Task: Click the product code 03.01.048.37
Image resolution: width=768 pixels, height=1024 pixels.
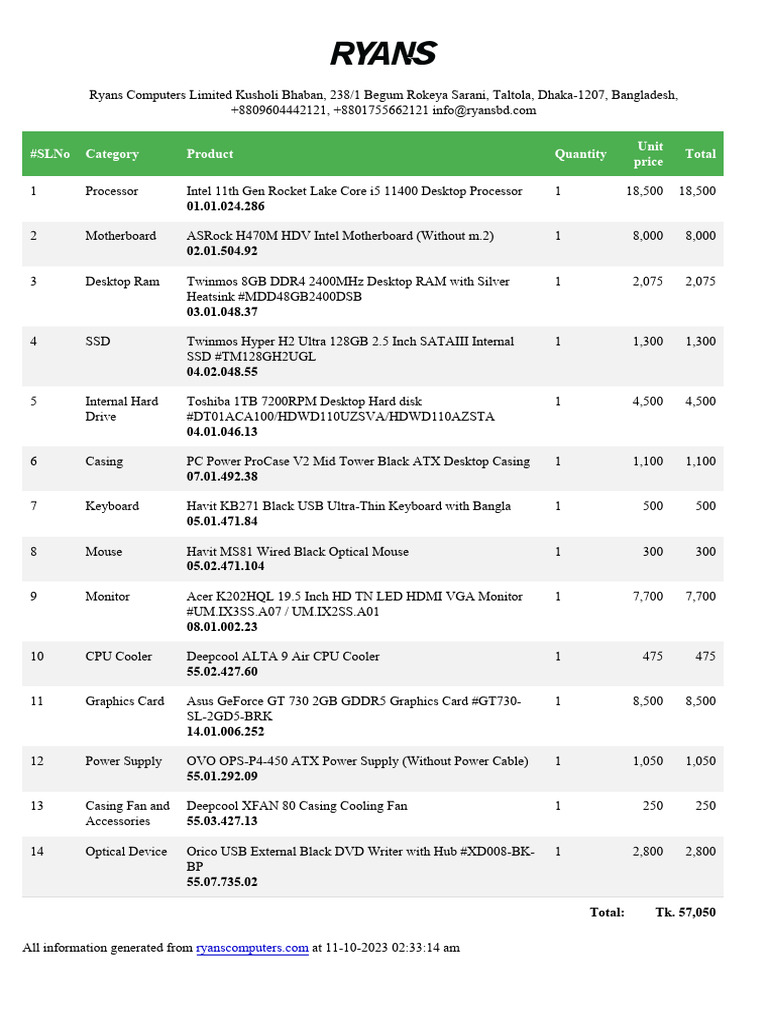Action: coord(222,312)
